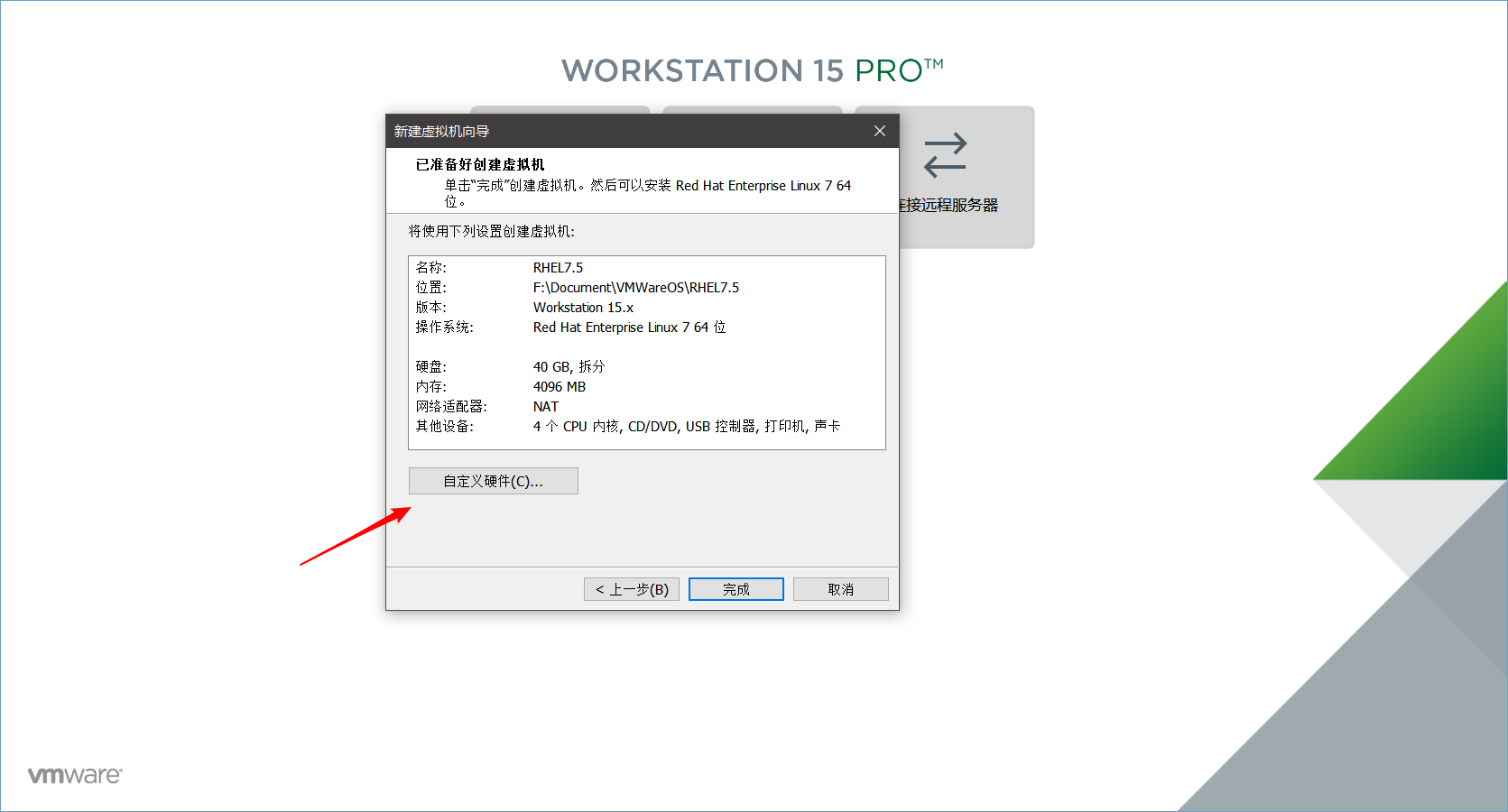Screen dimensions: 1508x812
Task: Cancel the wizard with 取消 button
Action: (840, 589)
